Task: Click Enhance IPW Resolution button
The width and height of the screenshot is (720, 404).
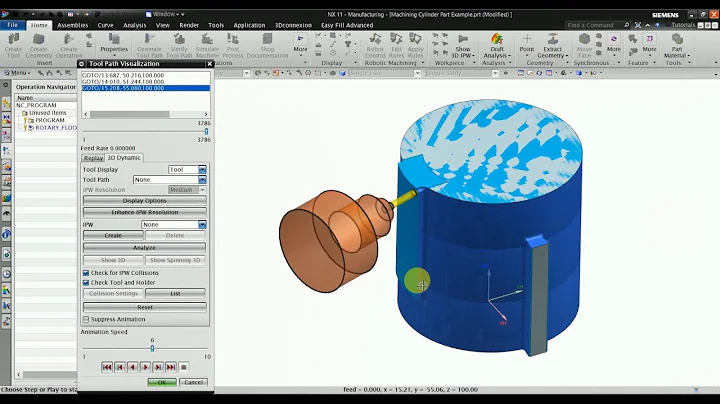Action: coord(145,212)
